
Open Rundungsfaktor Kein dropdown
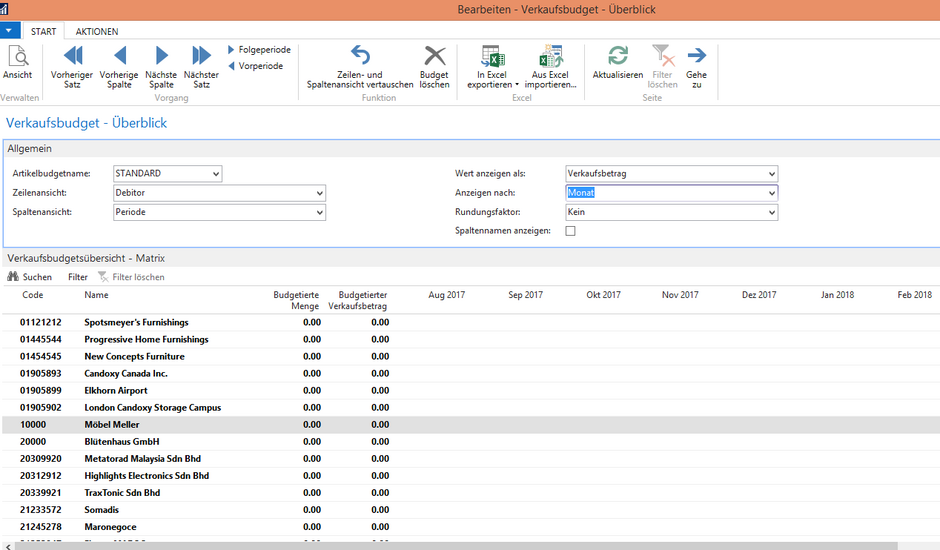(772, 212)
